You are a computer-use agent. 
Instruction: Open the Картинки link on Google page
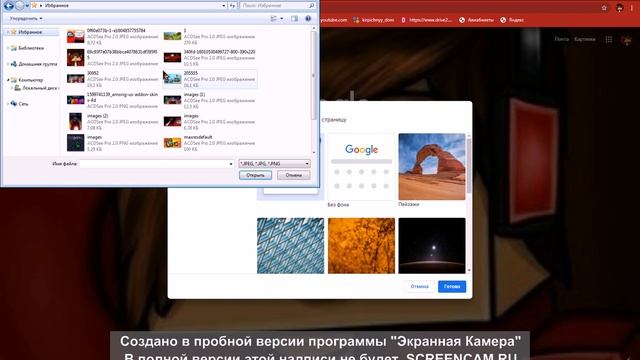coord(584,39)
